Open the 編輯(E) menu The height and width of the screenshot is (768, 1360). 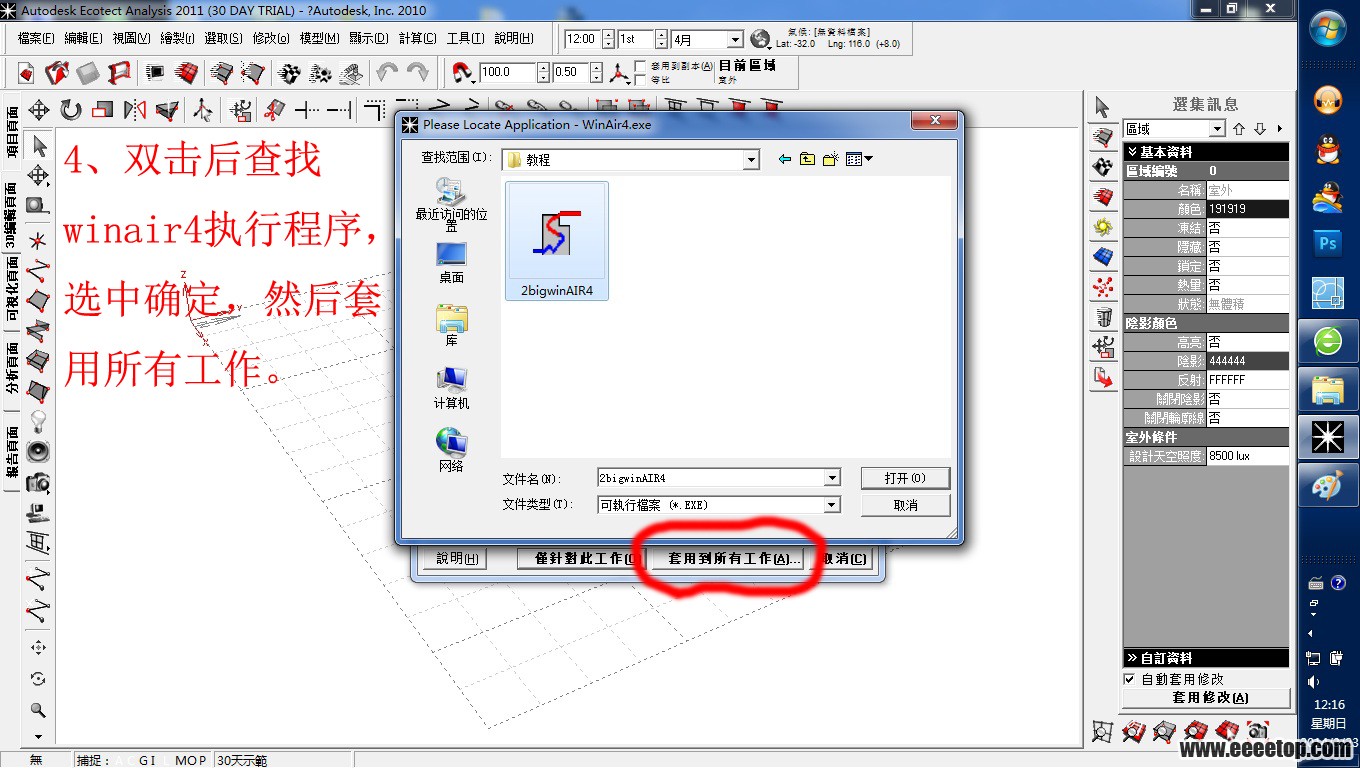[83, 38]
